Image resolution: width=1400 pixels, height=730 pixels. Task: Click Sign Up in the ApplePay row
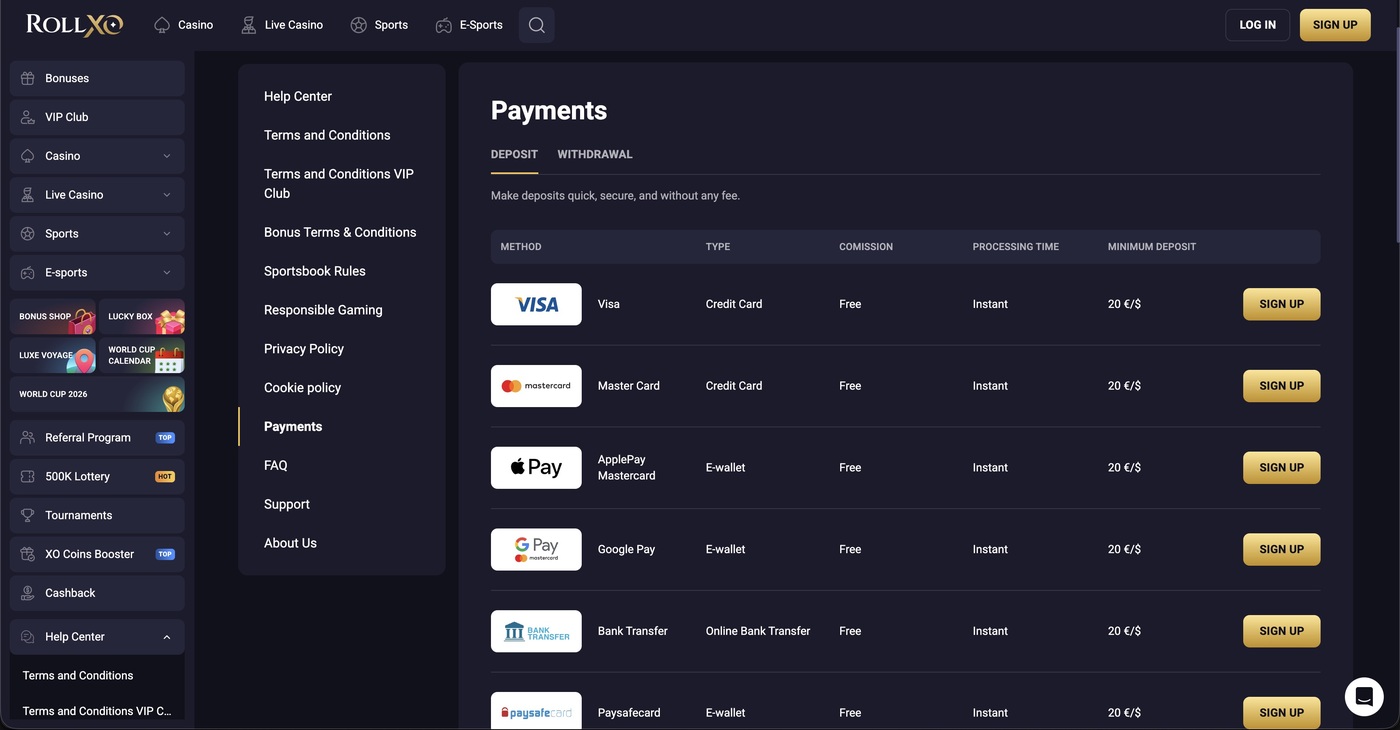(x=1281, y=468)
